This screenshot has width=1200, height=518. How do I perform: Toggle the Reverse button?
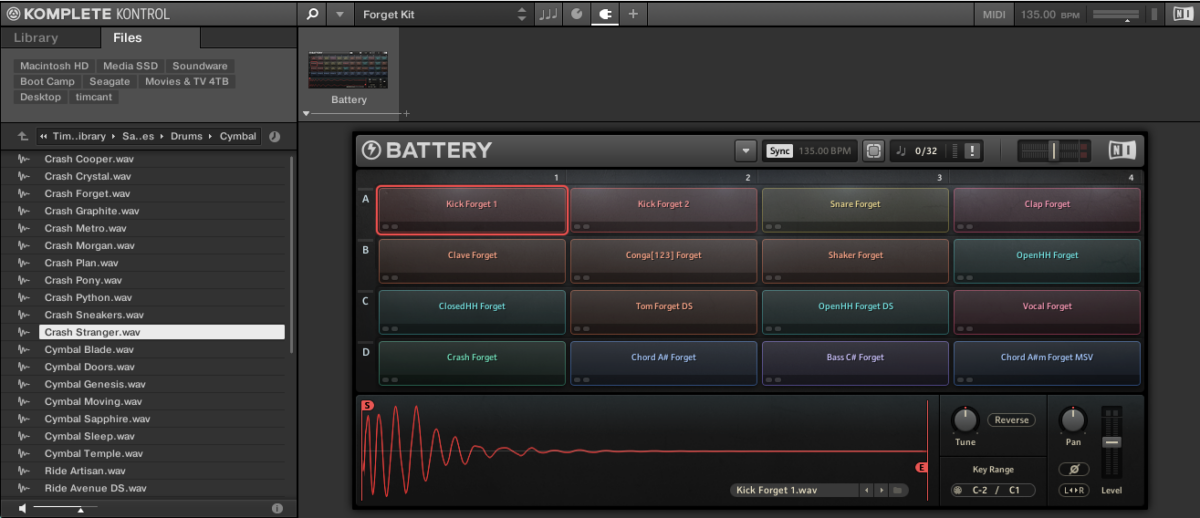click(x=1011, y=420)
